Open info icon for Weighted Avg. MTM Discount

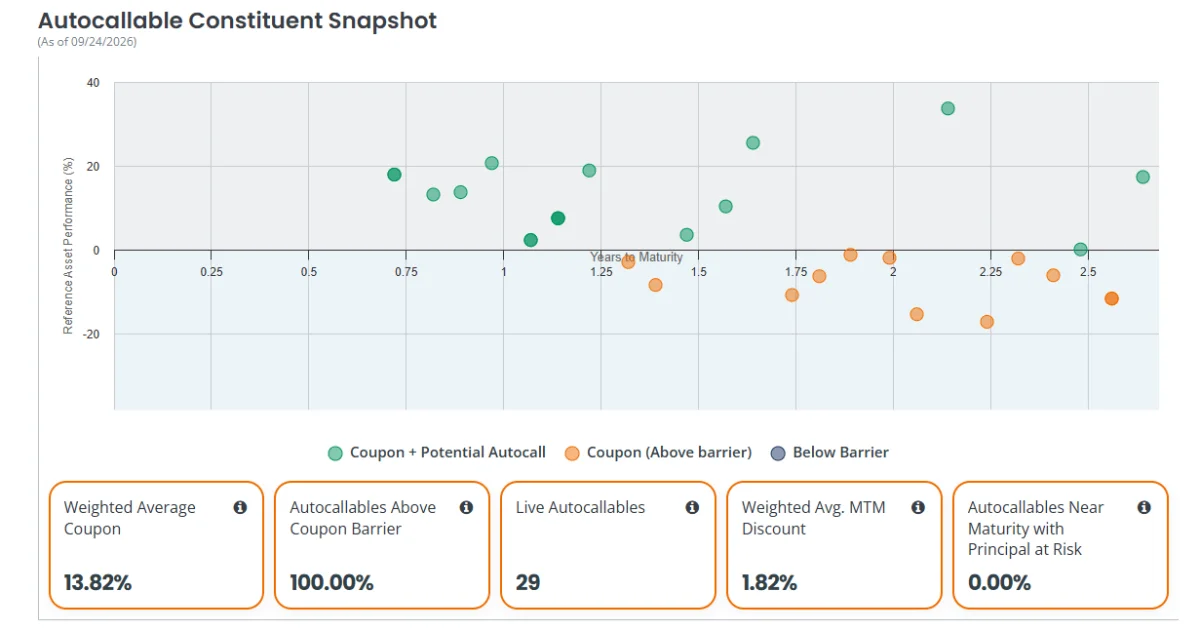click(918, 508)
